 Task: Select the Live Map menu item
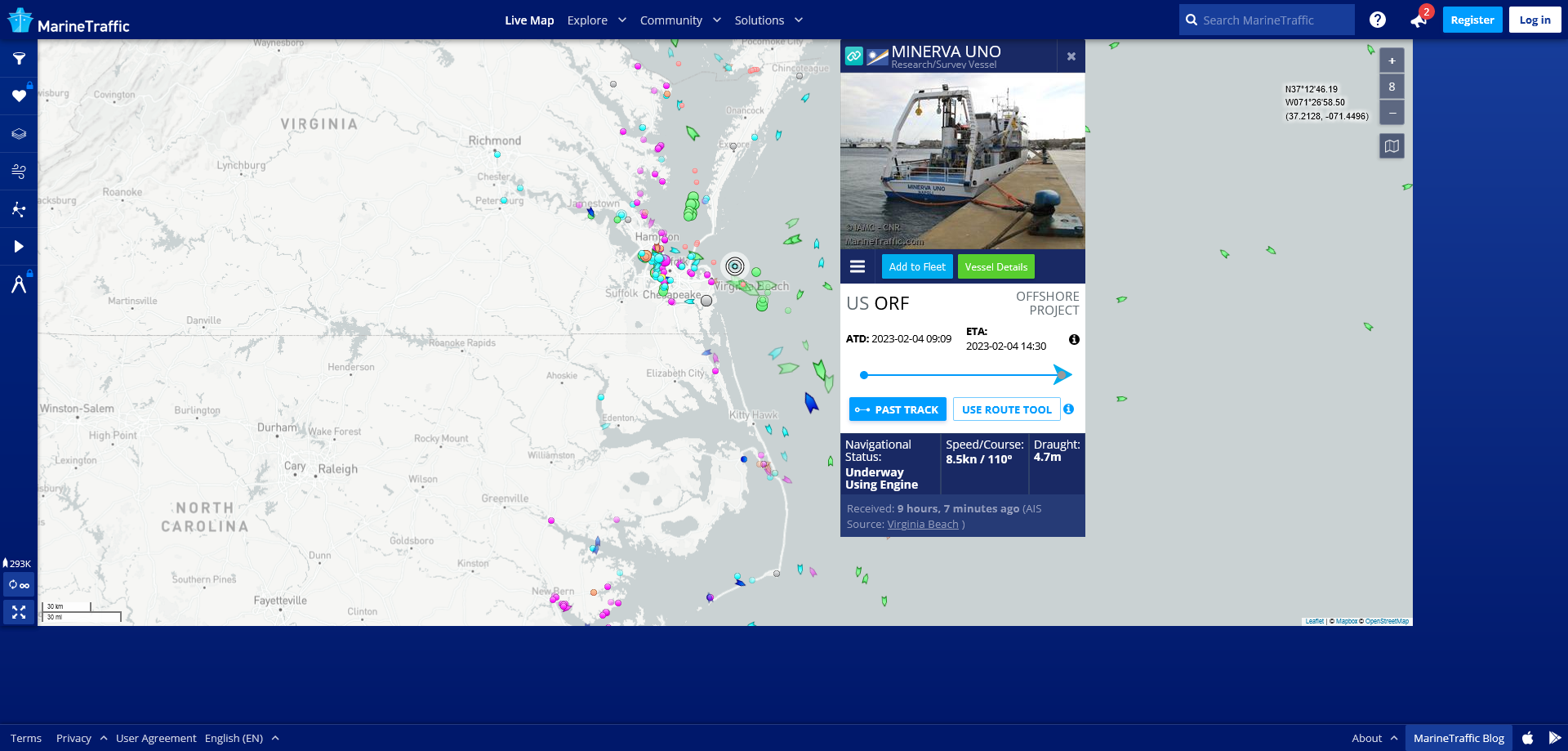pos(529,20)
